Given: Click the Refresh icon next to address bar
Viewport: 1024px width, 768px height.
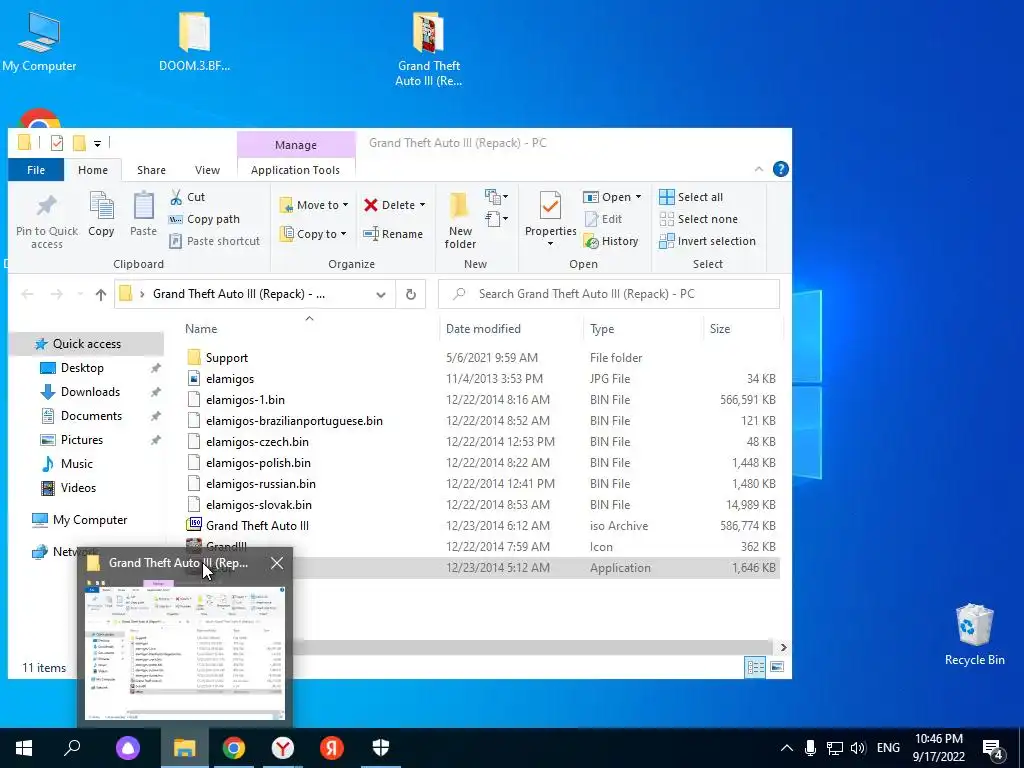Looking at the screenshot, I should coord(411,294).
